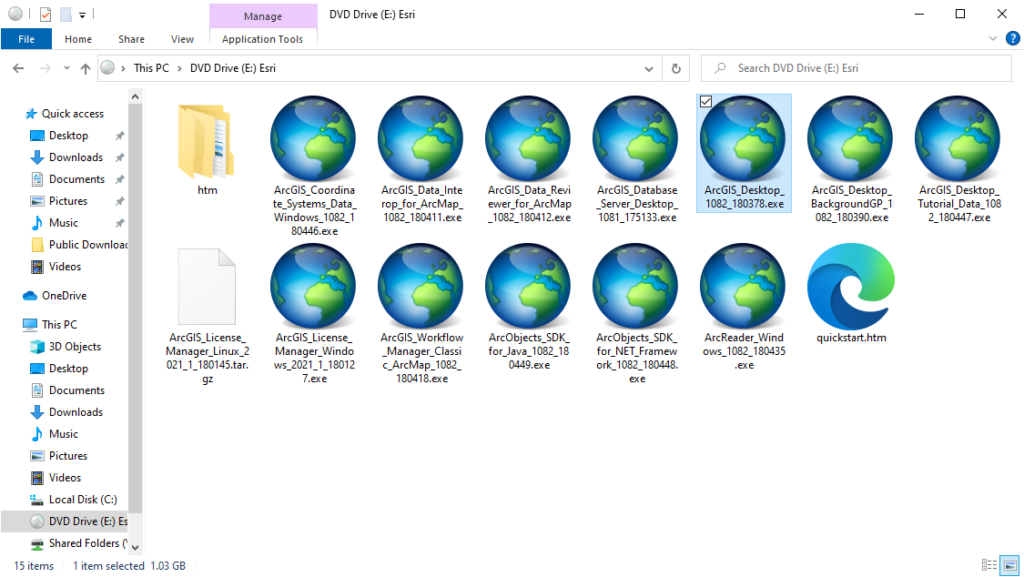The image size is (1024, 577).
Task: Refresh the current folder view
Action: (x=676, y=68)
